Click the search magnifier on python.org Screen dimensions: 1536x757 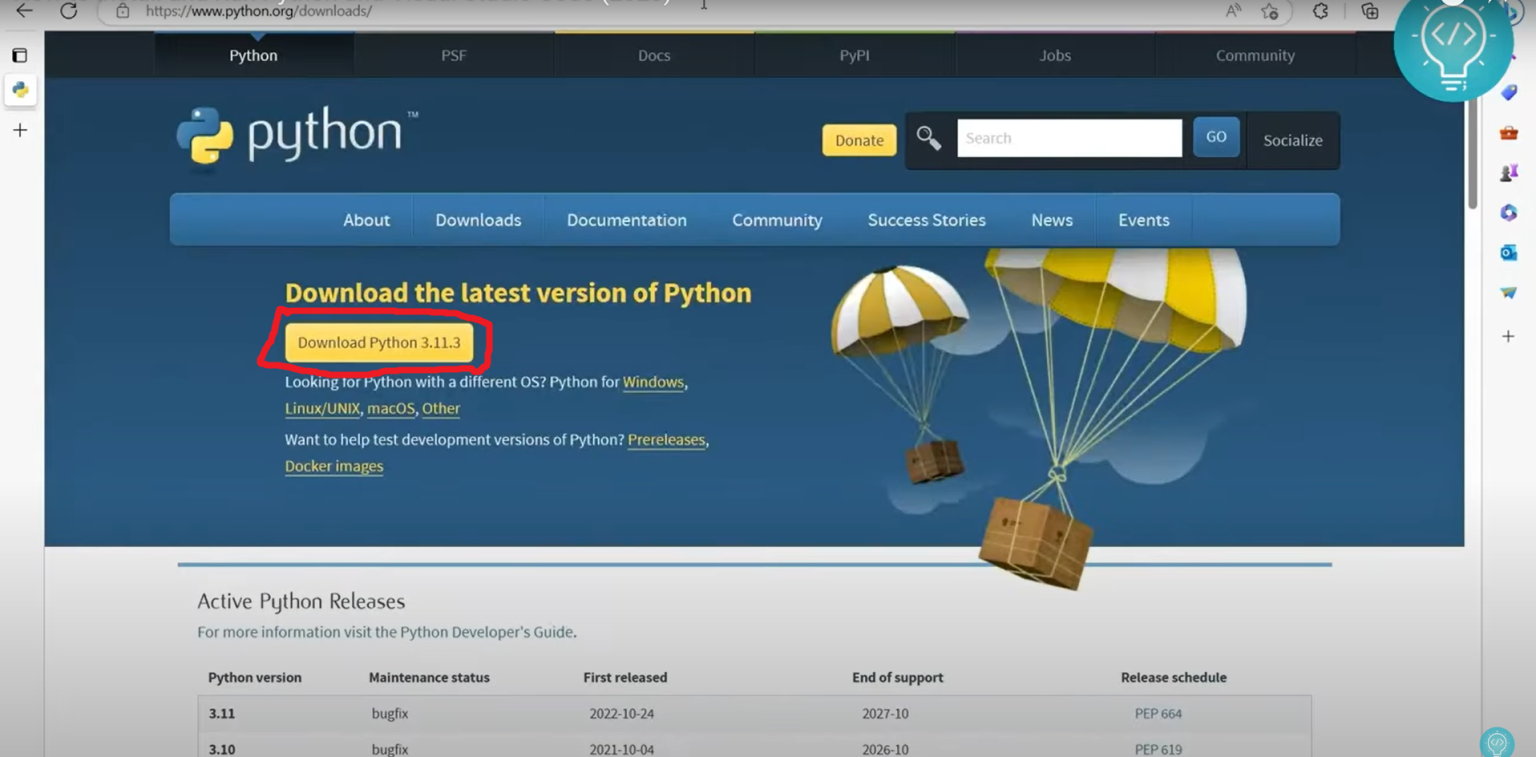click(x=928, y=139)
